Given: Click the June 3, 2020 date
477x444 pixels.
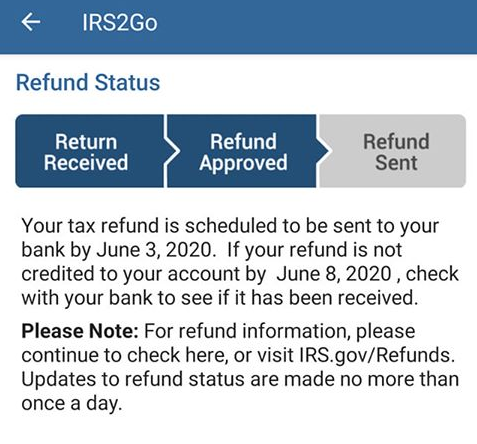Looking at the screenshot, I should click(154, 250).
